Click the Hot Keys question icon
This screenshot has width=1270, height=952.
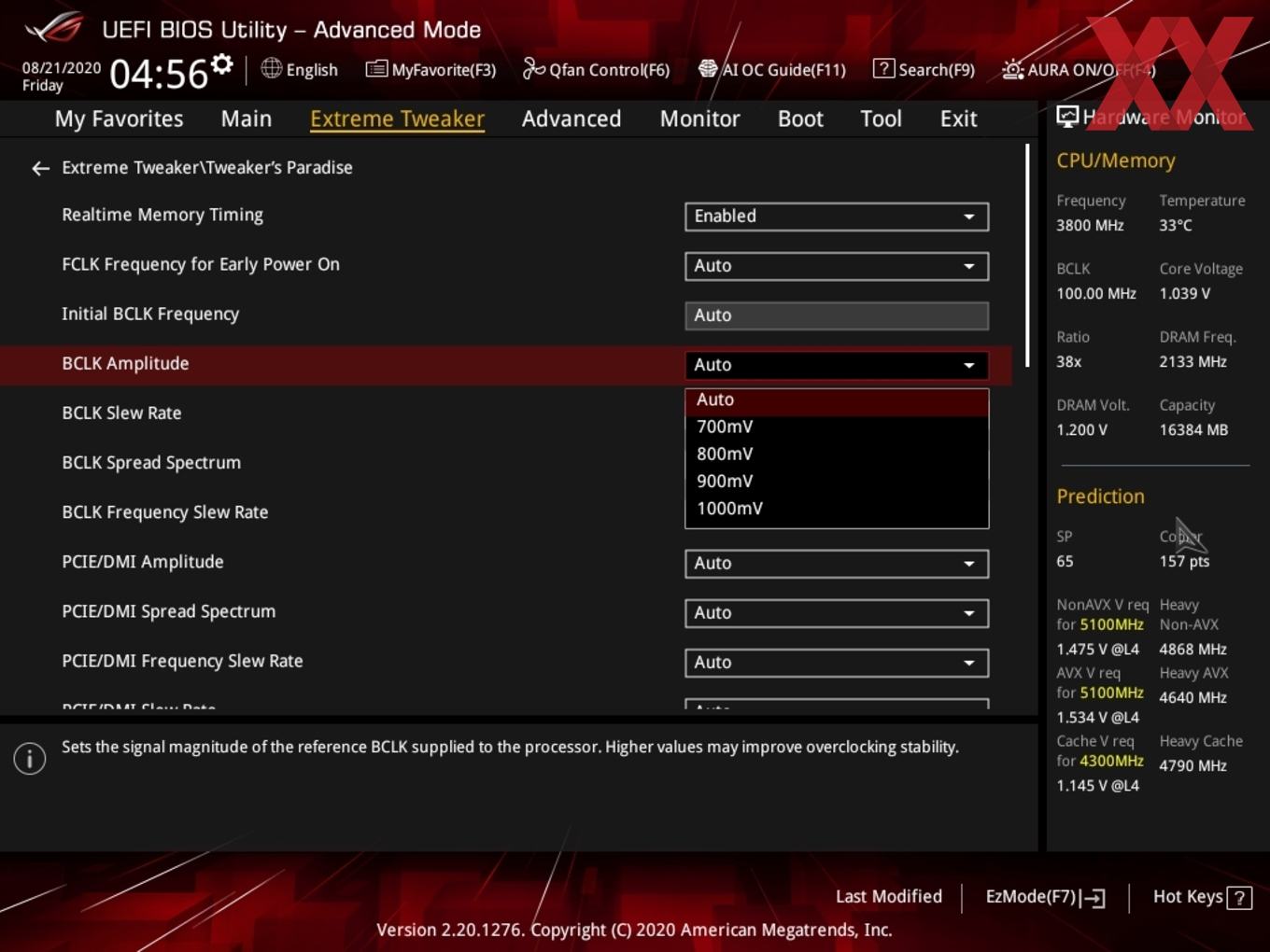tap(1239, 898)
